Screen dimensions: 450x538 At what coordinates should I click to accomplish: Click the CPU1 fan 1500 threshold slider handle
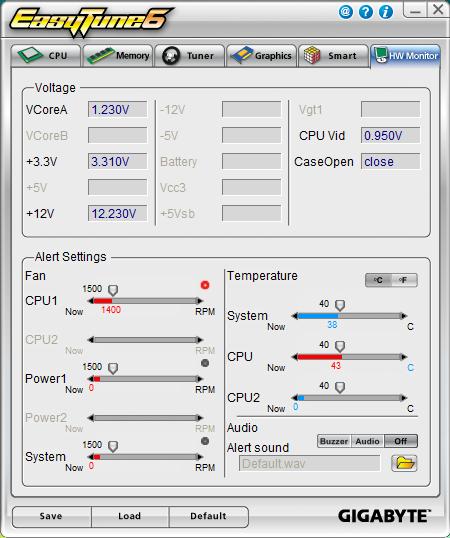(113, 290)
